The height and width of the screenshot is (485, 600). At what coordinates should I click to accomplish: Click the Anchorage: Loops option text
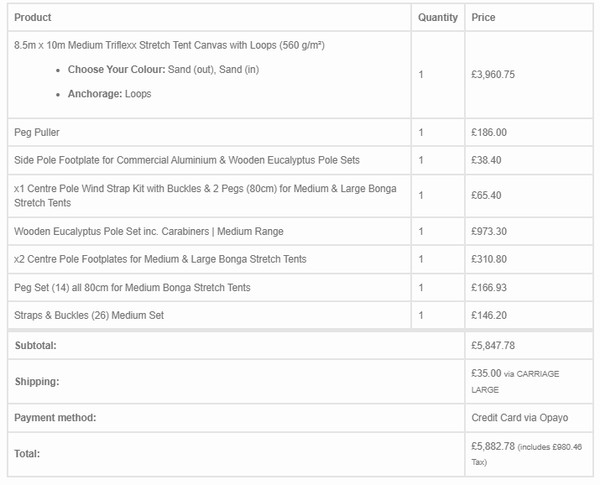(109, 94)
